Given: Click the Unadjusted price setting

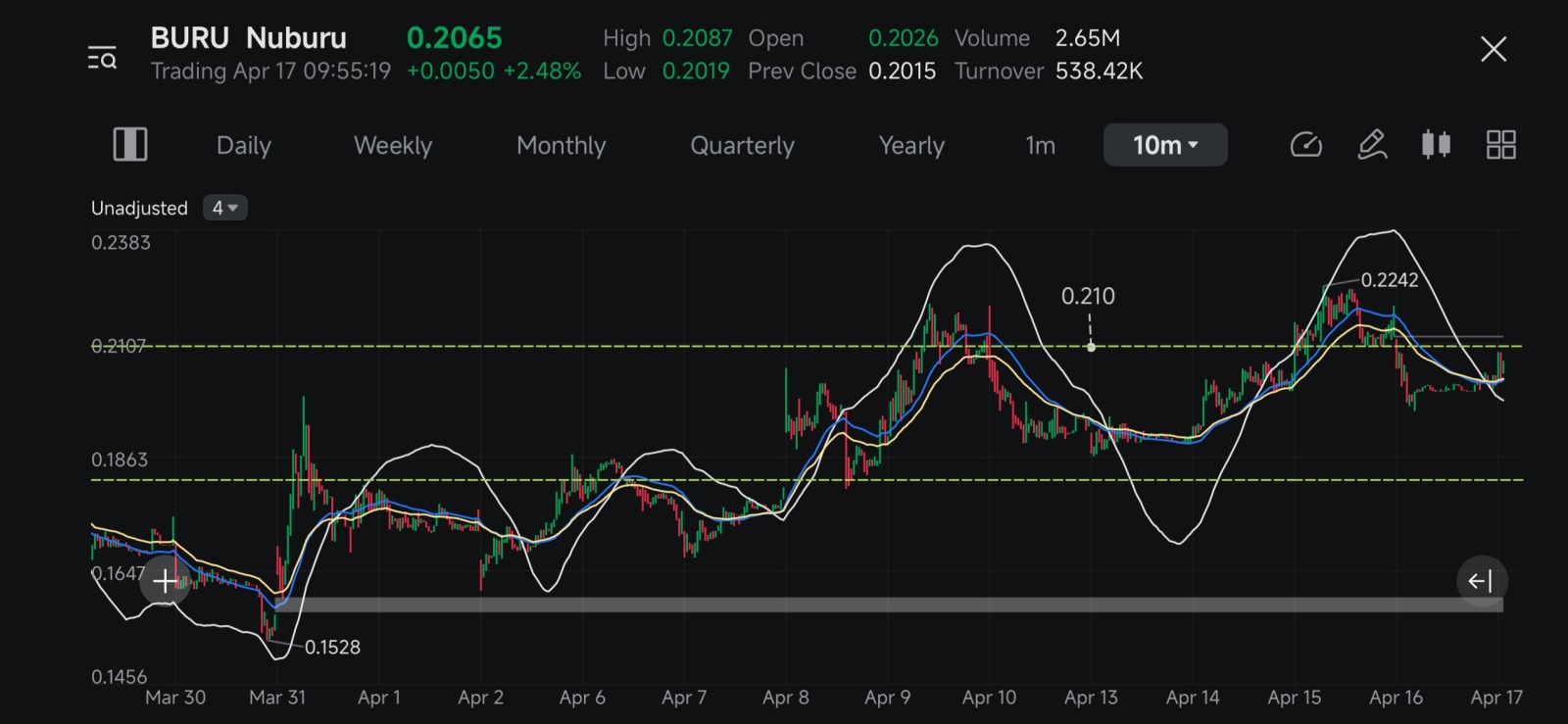Looking at the screenshot, I should (x=139, y=208).
